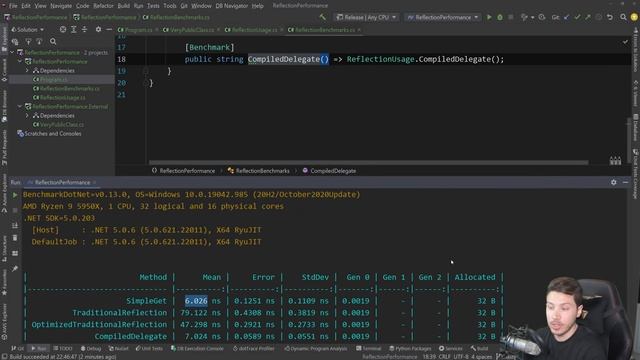The image size is (640, 360).
Task: Minimize the Run tool window
Action: pos(625,182)
